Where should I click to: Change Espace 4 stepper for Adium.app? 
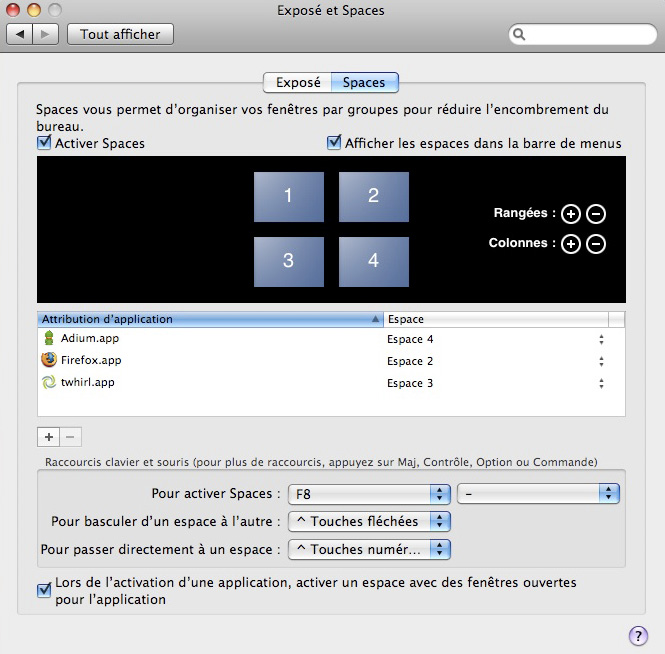(601, 339)
